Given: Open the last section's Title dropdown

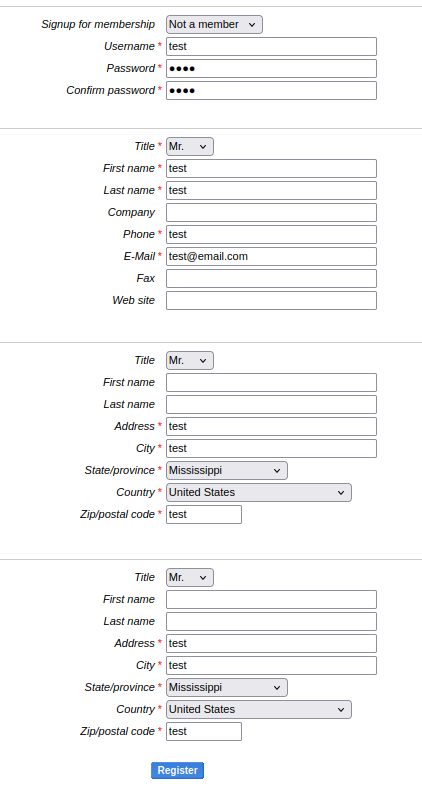Looking at the screenshot, I should coord(190,577).
